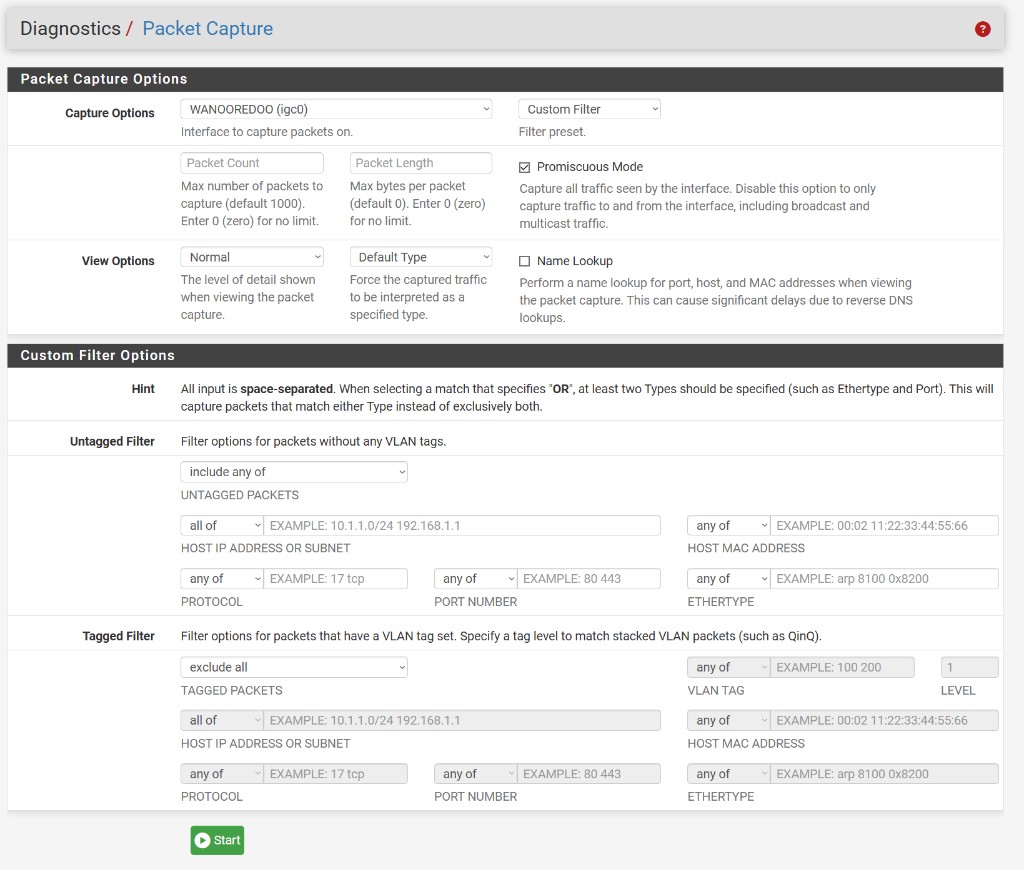This screenshot has width=1024, height=870.
Task: Focus the untagged Port Number input field
Action: tap(589, 578)
